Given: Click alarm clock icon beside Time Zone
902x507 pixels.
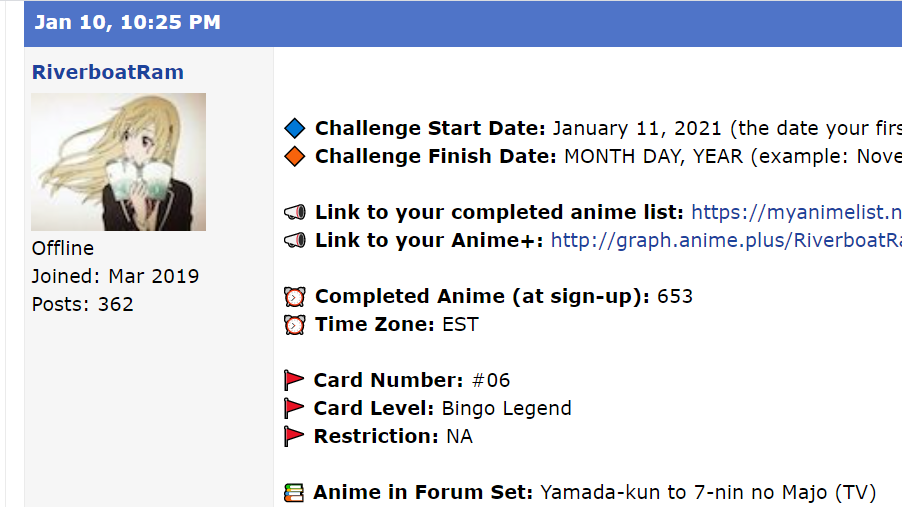Looking at the screenshot, I should pos(294,325).
